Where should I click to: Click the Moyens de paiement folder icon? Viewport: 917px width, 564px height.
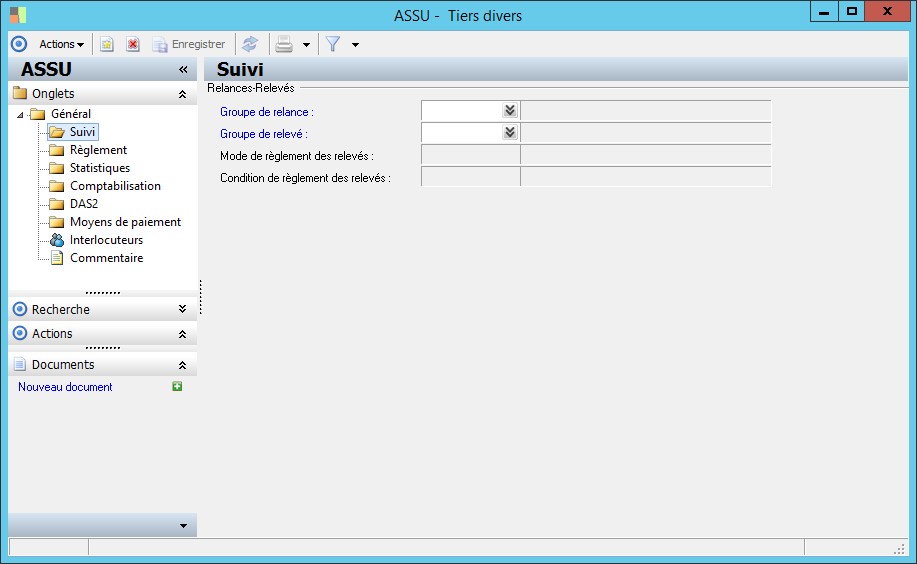coord(57,222)
